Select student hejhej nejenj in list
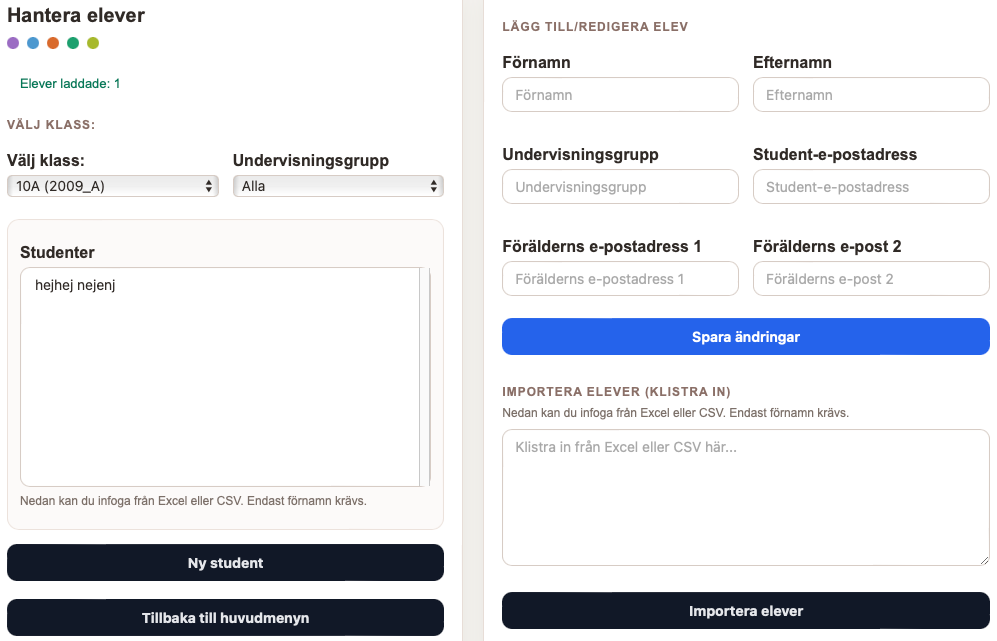Viewport: 997px width, 641px height. pos(76,286)
